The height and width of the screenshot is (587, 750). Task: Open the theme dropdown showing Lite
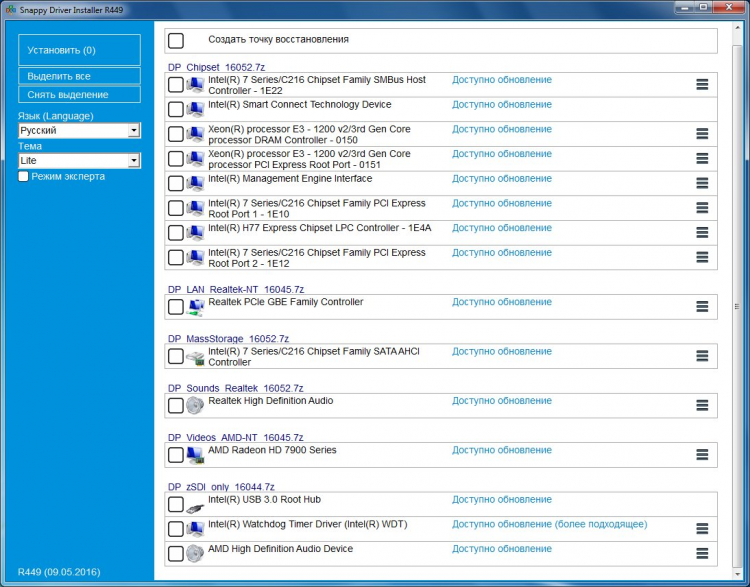79,161
